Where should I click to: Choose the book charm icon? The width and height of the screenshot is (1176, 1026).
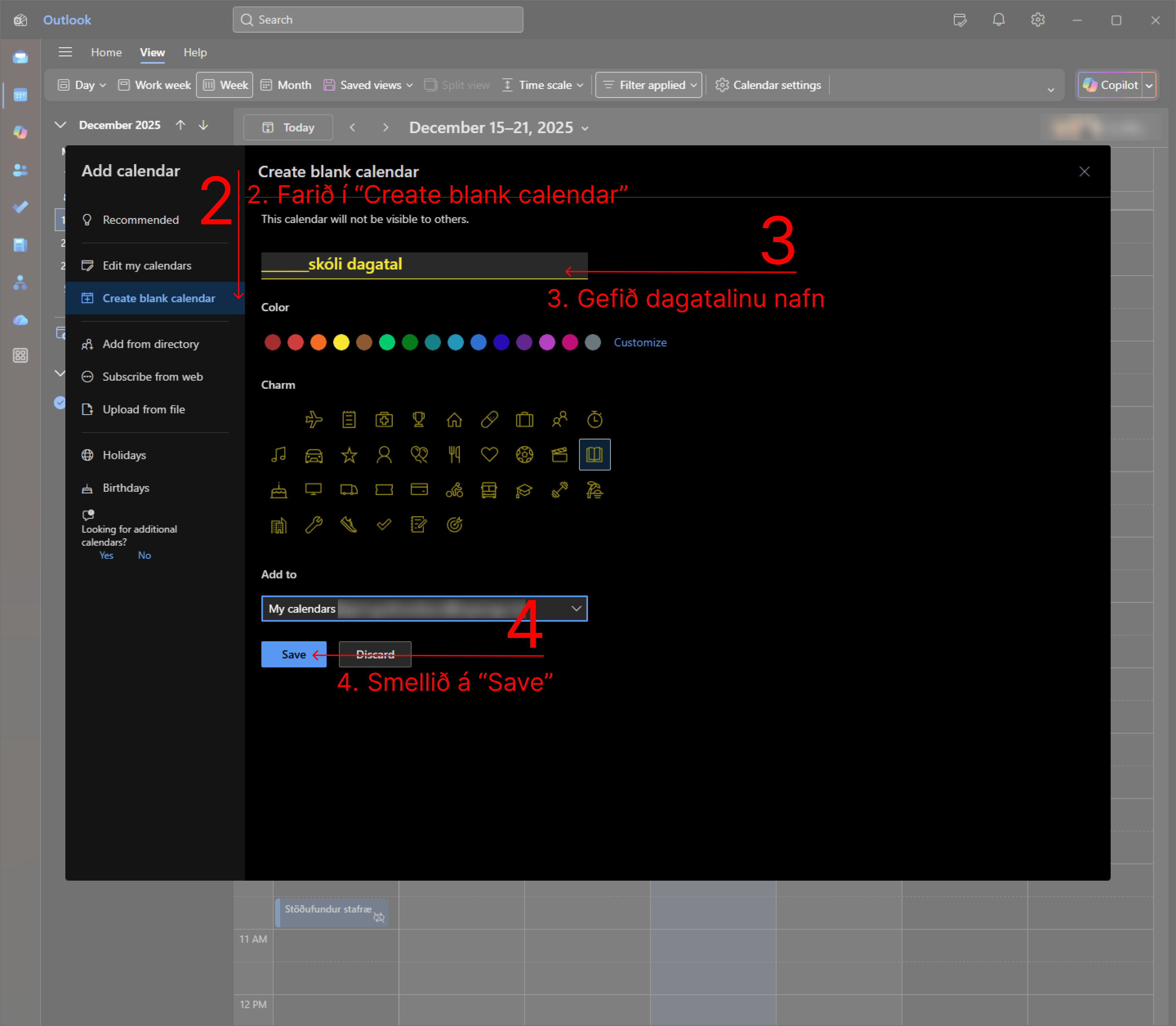(x=594, y=455)
